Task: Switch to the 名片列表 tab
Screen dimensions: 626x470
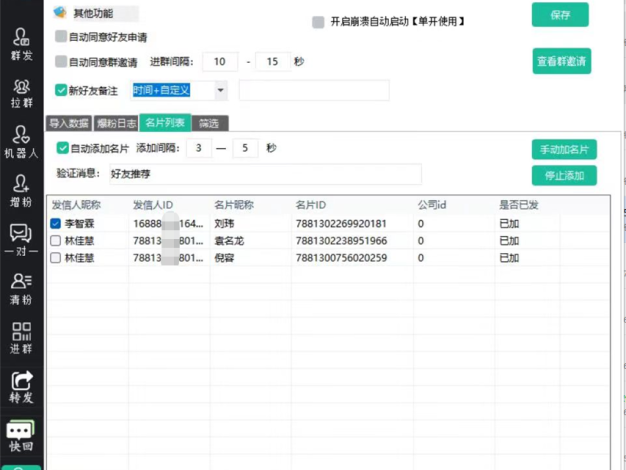Action: pyautogui.click(x=165, y=122)
